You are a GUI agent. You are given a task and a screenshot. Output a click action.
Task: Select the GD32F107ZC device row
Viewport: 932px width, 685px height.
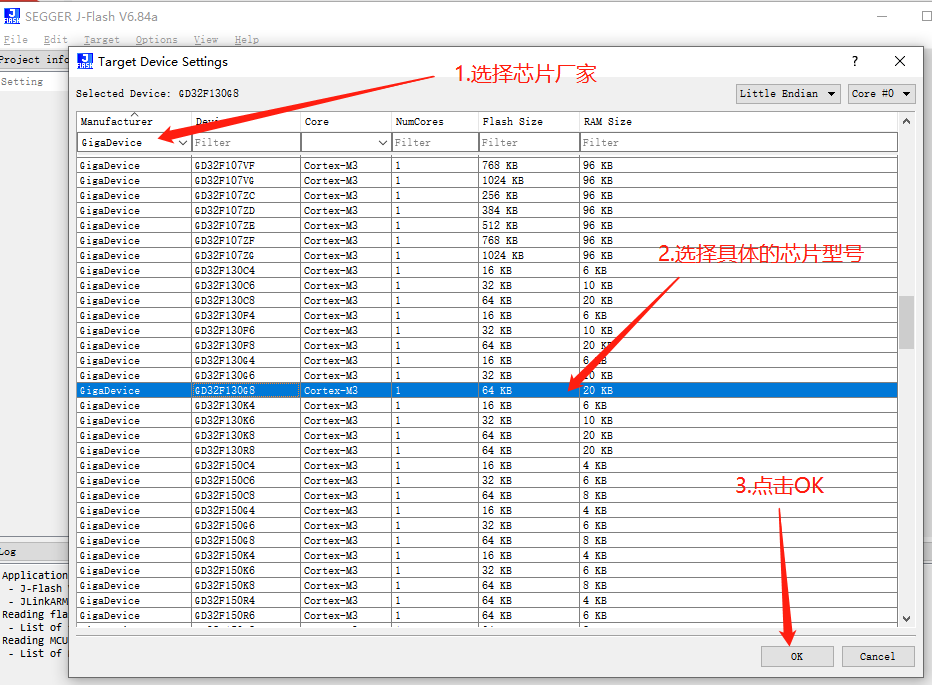click(x=487, y=195)
